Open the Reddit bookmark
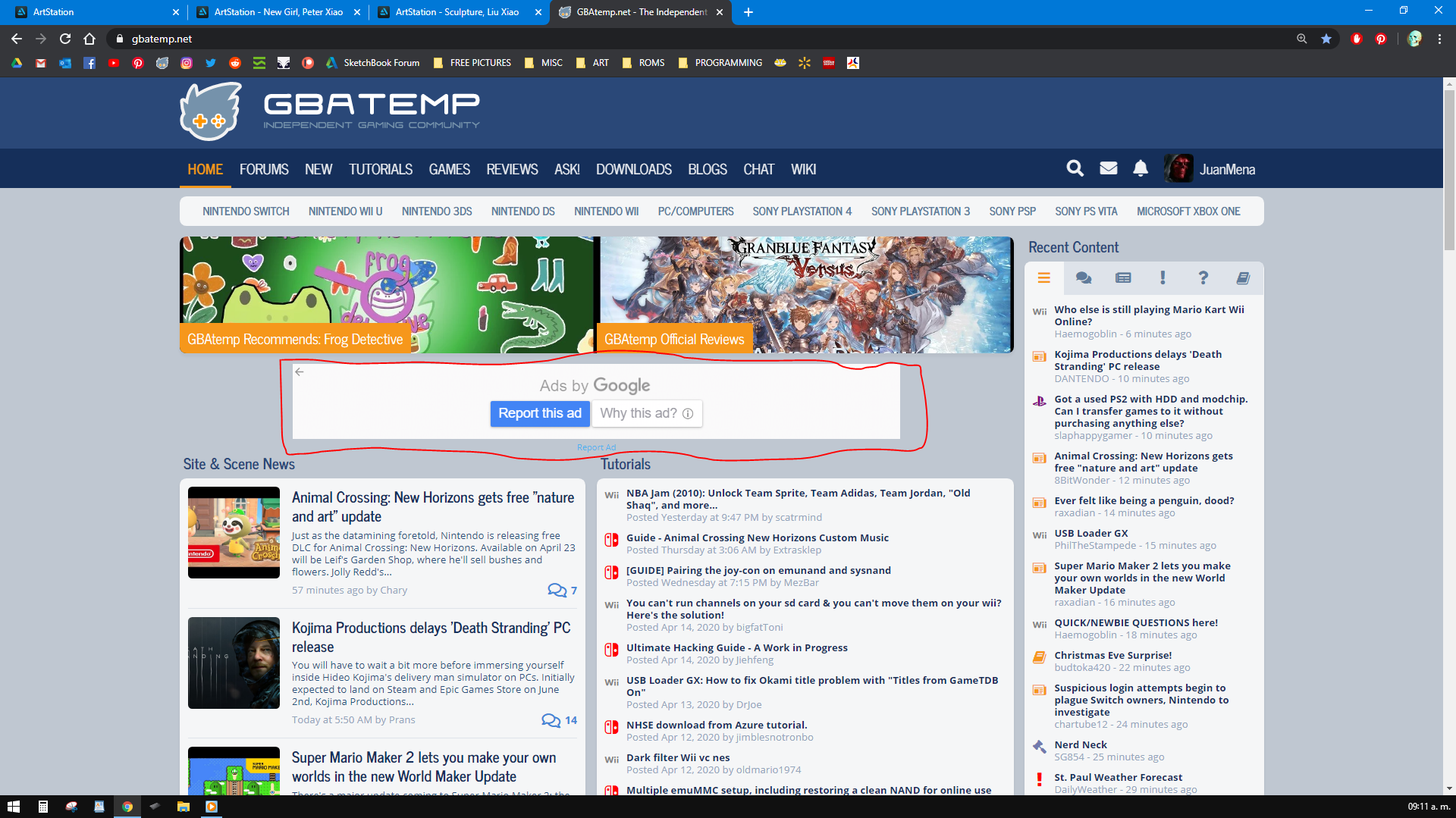Image resolution: width=1456 pixels, height=818 pixels. (235, 63)
